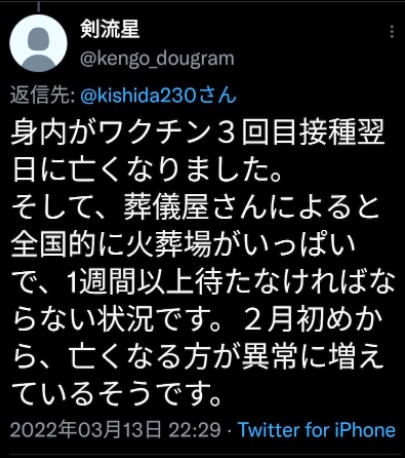Tap tweet line ら、亡くなる方が異常に増え
405x458 pixels.
click(198, 359)
